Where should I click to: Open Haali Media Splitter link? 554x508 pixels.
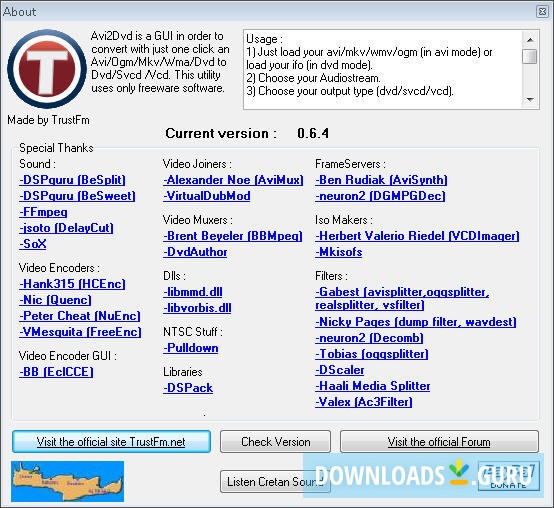pos(373,386)
